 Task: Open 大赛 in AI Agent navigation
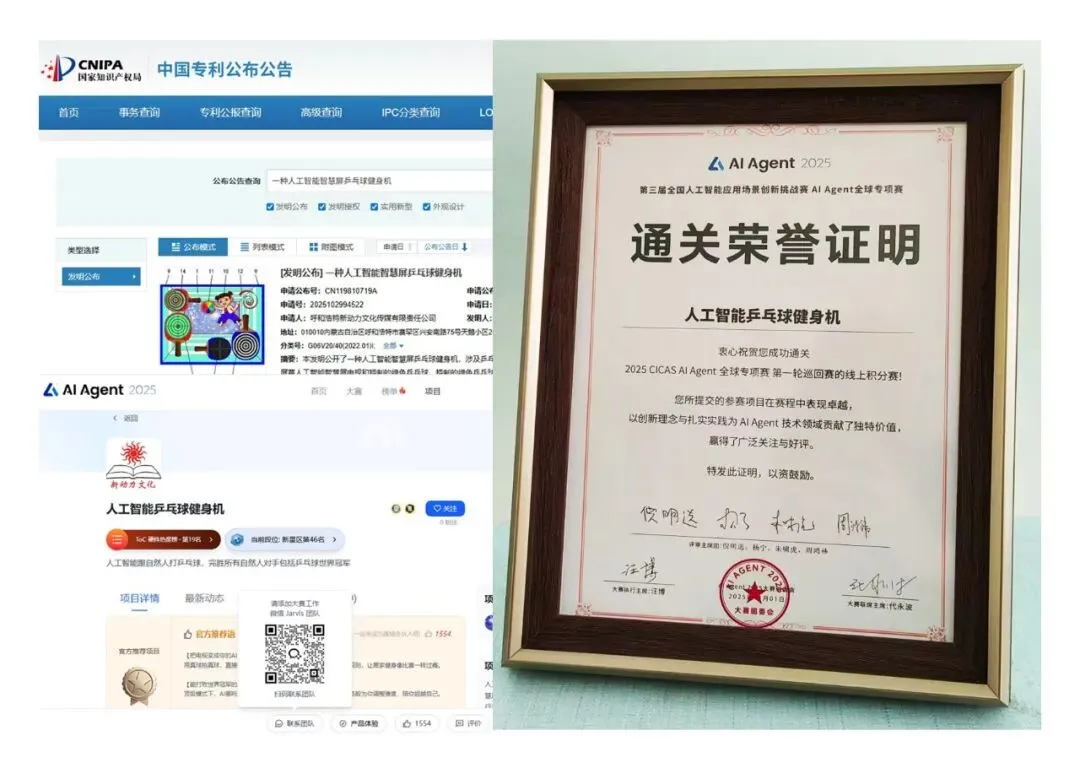[353, 391]
